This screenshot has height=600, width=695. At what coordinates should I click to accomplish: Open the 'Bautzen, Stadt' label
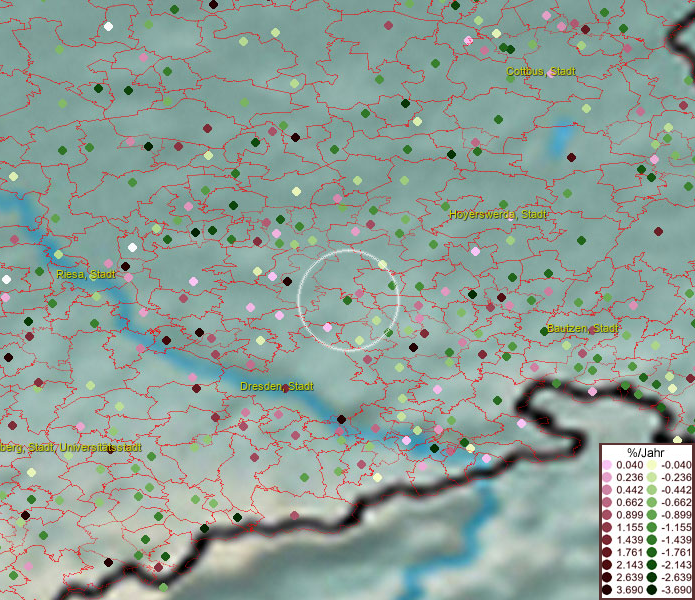[583, 328]
